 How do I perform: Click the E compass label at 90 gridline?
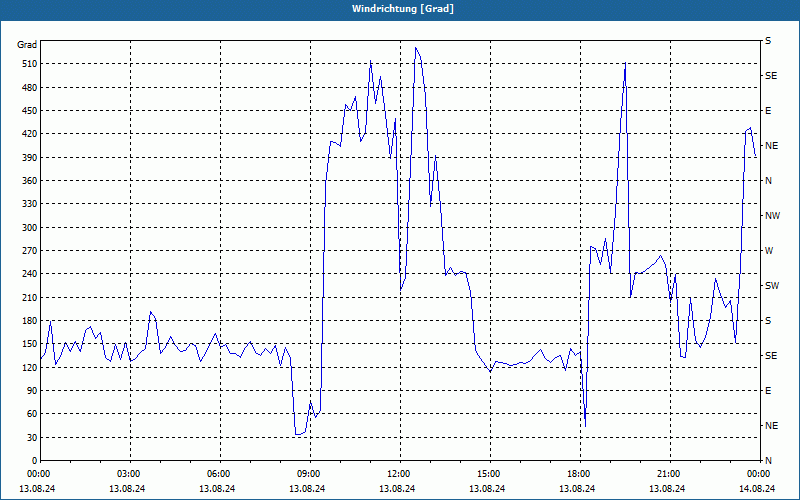tap(768, 391)
